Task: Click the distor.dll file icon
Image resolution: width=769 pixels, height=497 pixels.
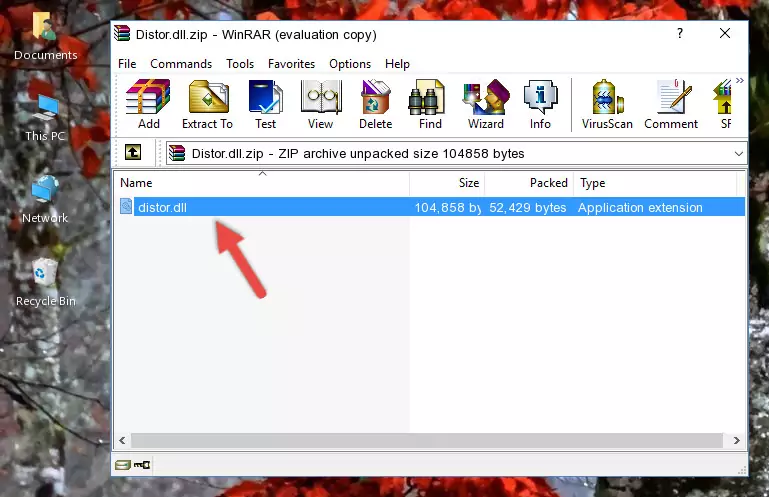Action: pos(126,207)
